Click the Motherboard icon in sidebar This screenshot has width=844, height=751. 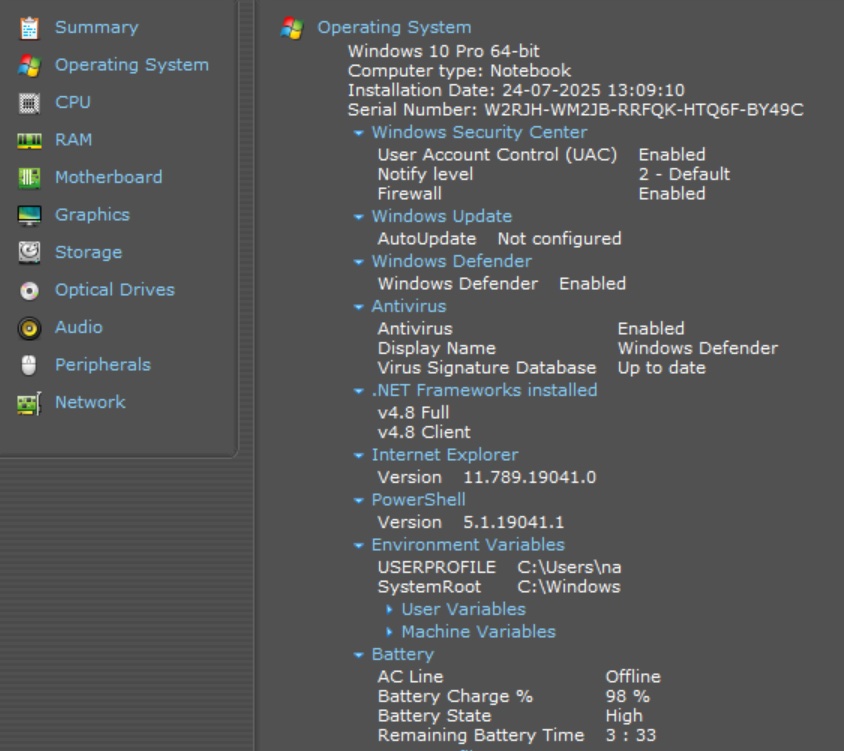[29, 178]
